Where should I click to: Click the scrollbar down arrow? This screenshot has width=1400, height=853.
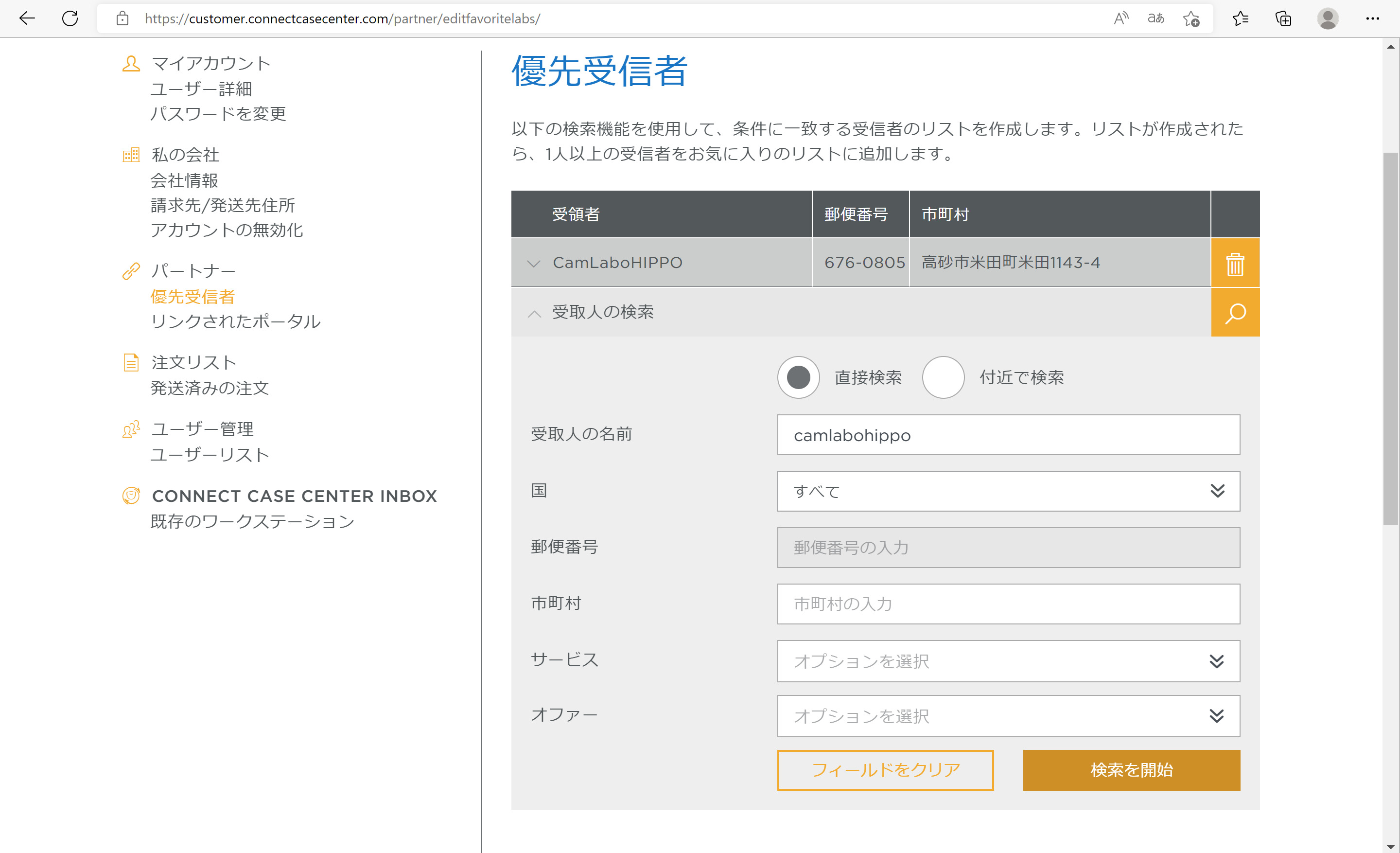click(x=1390, y=846)
